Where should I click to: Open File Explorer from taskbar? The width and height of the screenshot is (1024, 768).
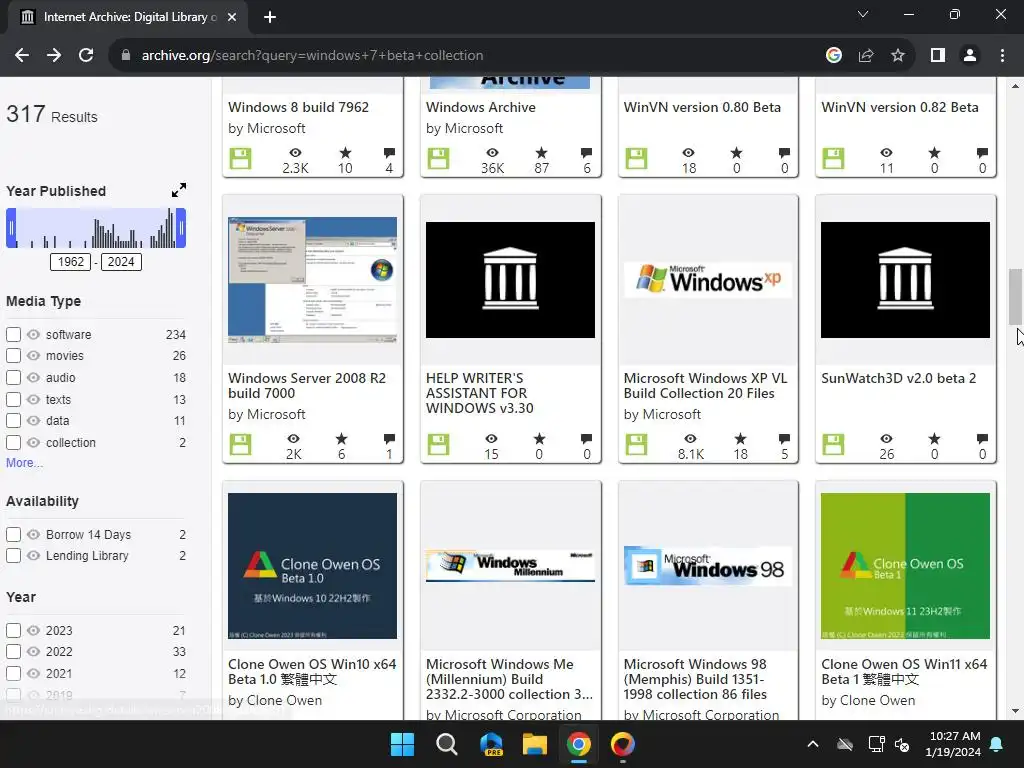[534, 744]
